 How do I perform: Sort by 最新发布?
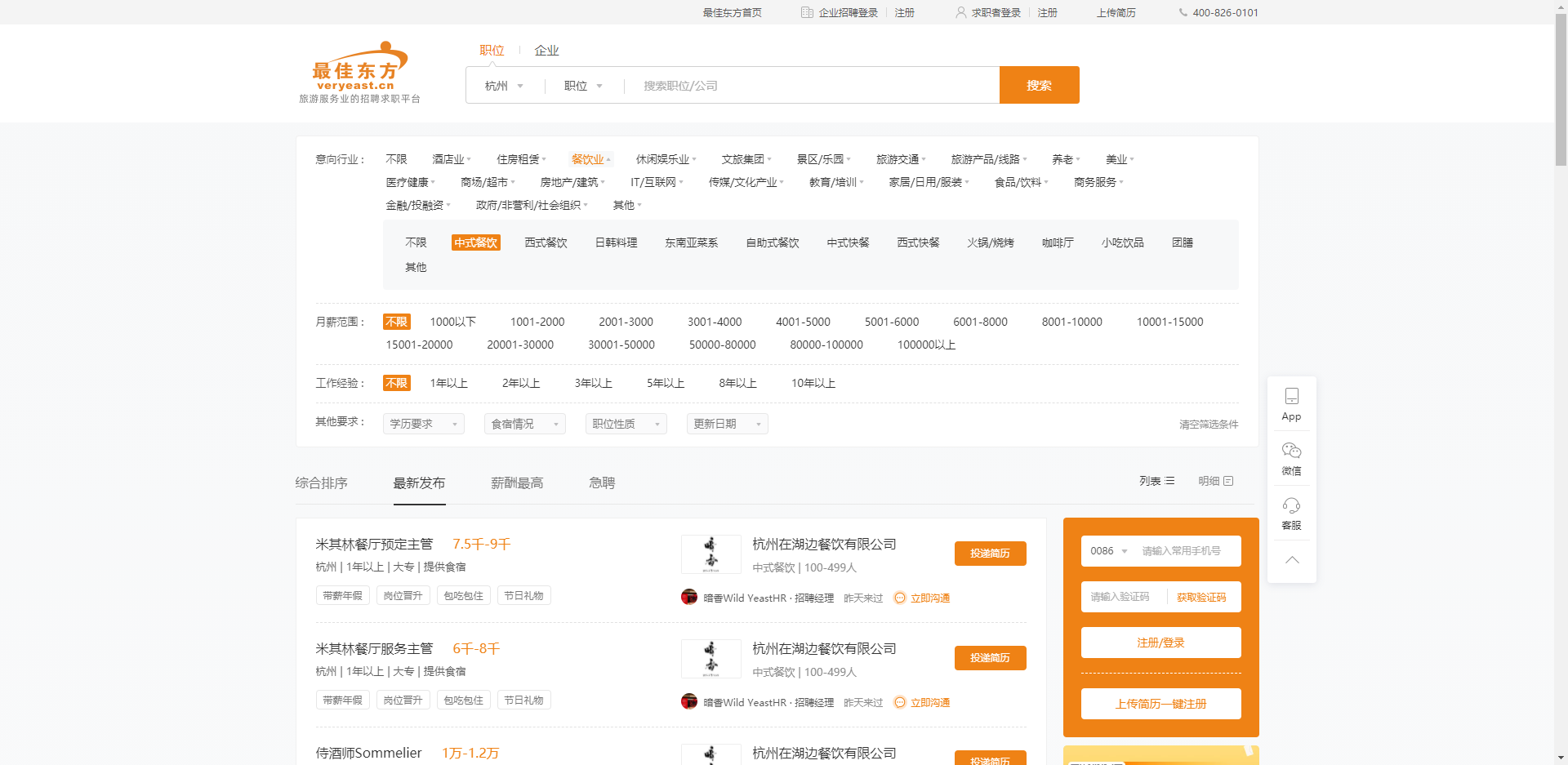[420, 483]
